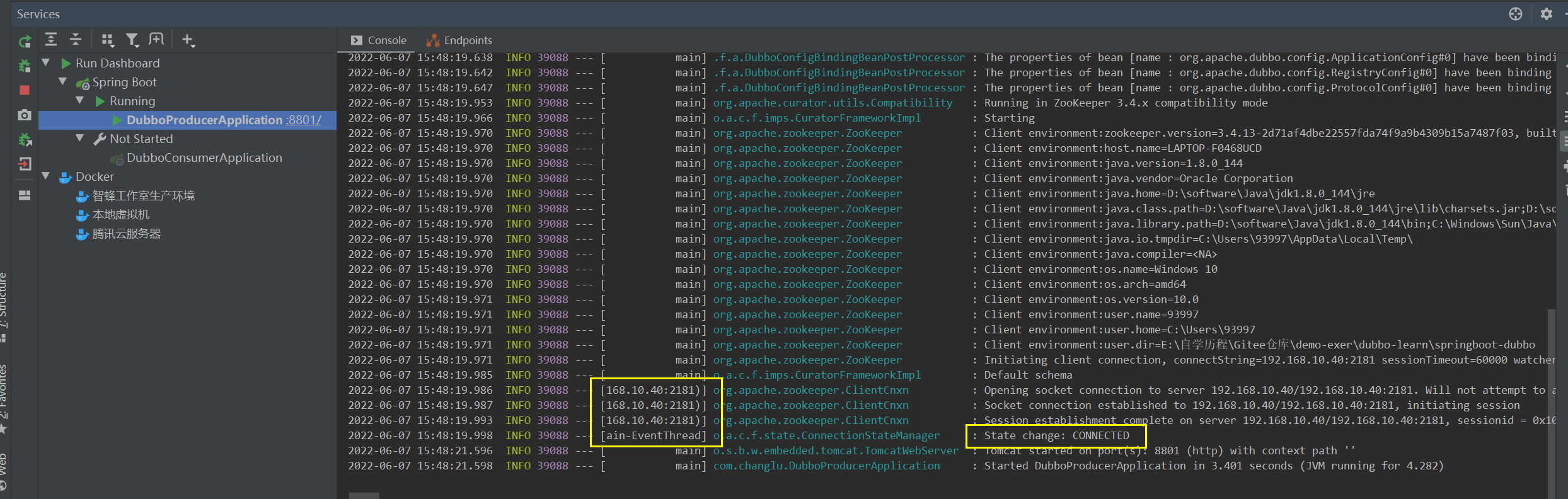1568x499 pixels.
Task: Click the o.s.b.w.embedded.tomcat.TomcatWebServer logger text
Action: pos(836,450)
